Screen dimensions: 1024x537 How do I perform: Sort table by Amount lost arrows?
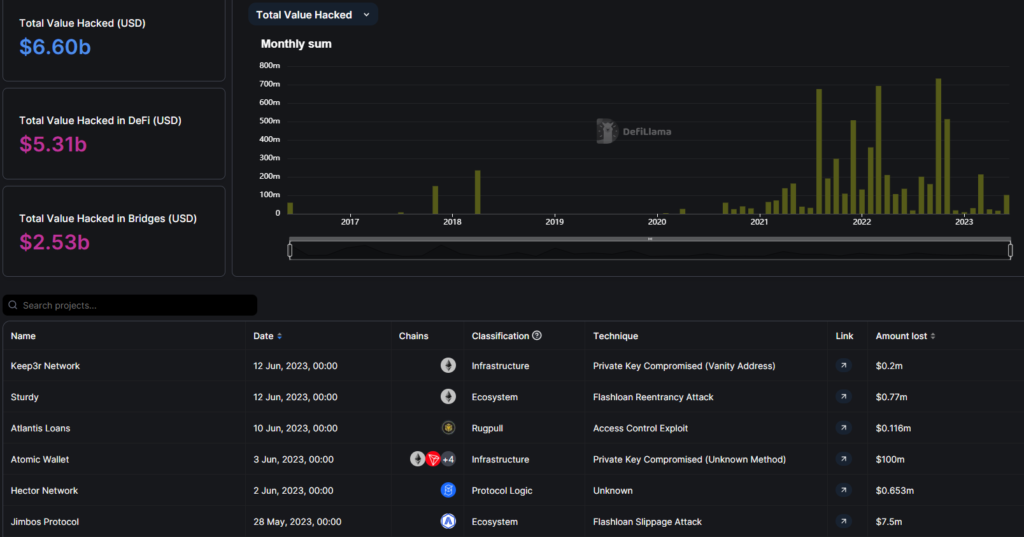(933, 336)
